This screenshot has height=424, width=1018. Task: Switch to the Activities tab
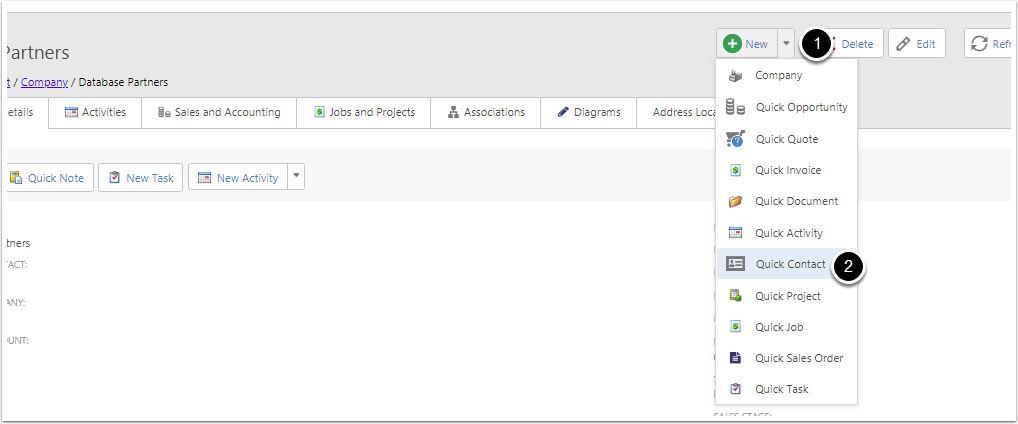[x=95, y=112]
